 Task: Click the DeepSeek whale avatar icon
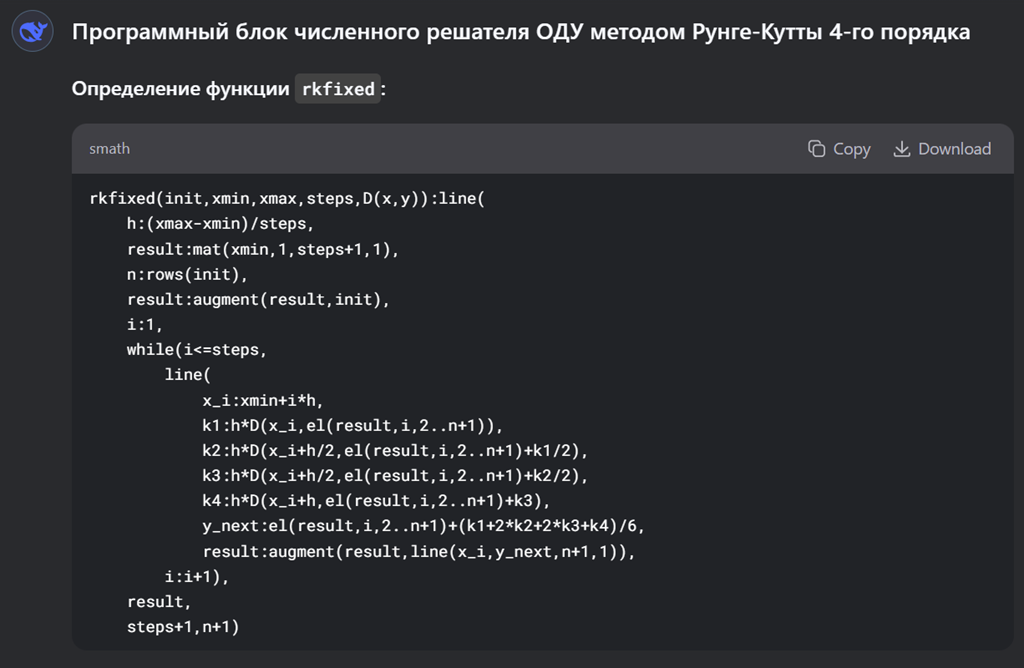pos(33,33)
